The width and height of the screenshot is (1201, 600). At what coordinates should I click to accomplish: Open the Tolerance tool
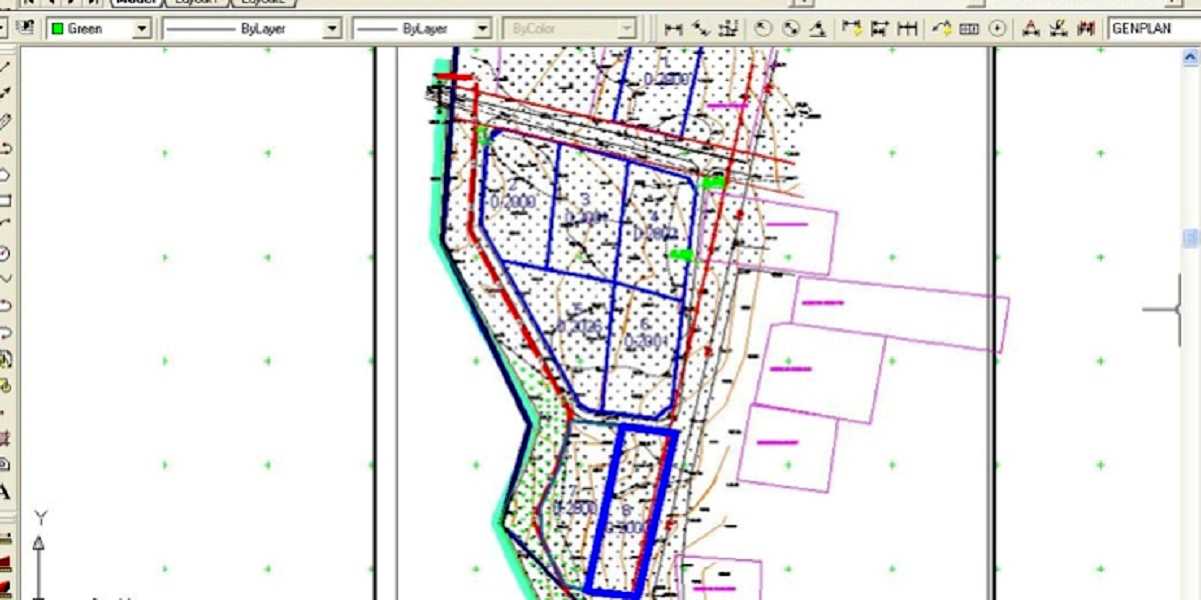click(969, 29)
